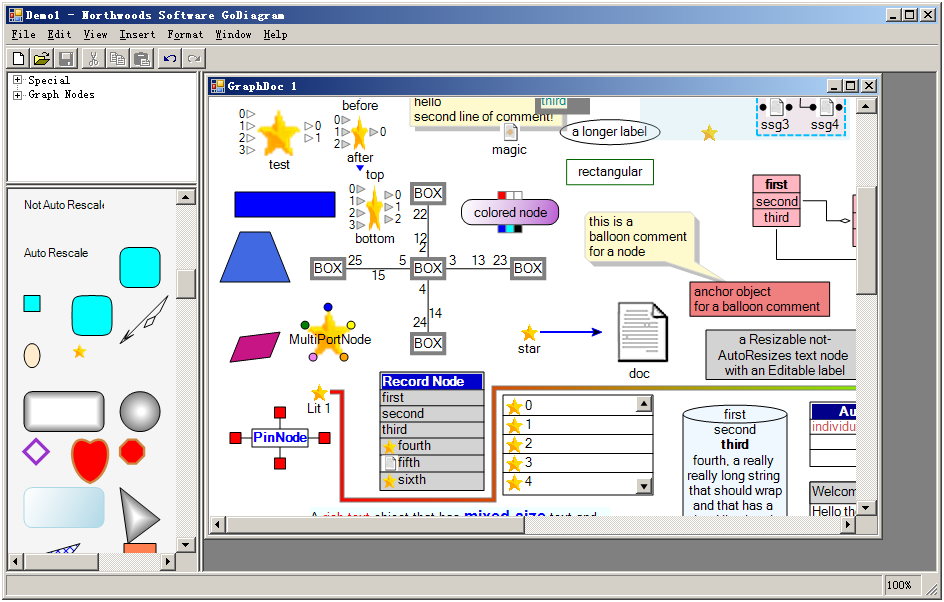The height and width of the screenshot is (602, 944).
Task: Click the Save floppy disk icon
Action: pos(65,58)
